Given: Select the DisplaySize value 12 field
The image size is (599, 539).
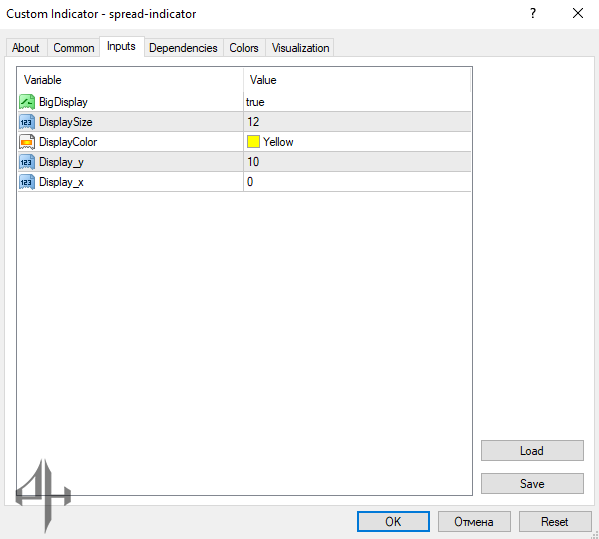Looking at the screenshot, I should tap(357, 122).
